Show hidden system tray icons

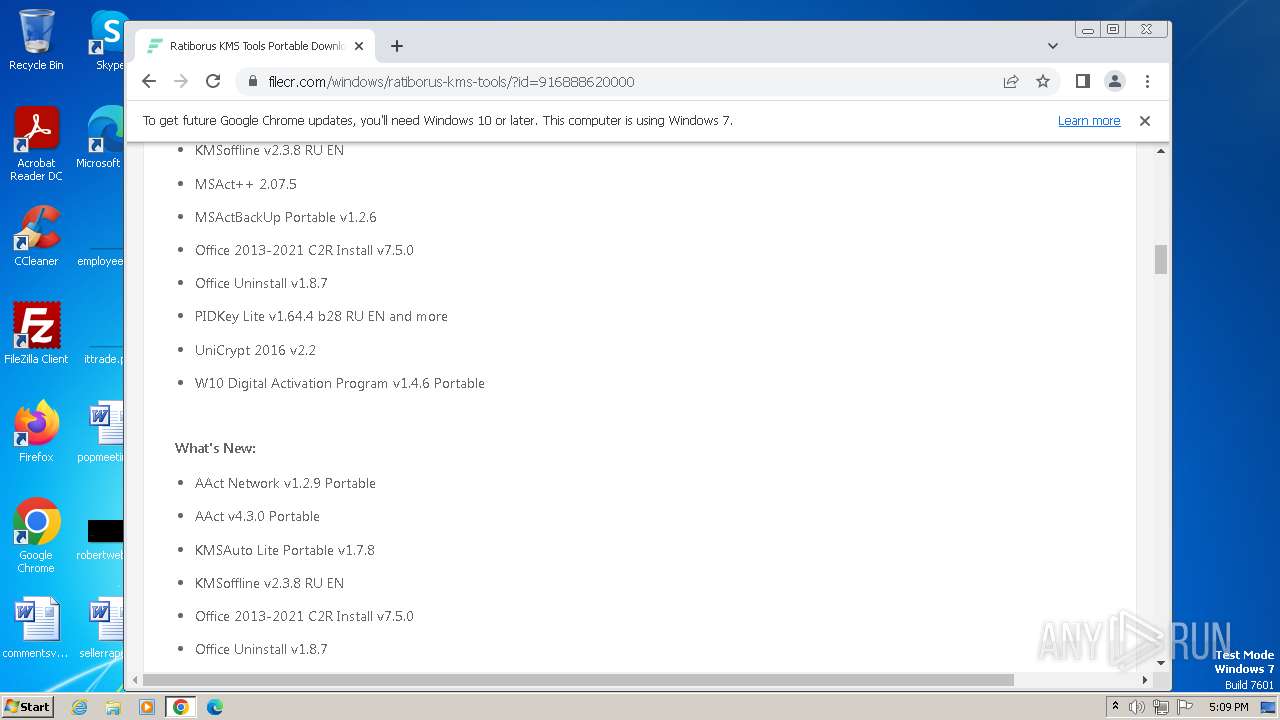coord(1116,707)
